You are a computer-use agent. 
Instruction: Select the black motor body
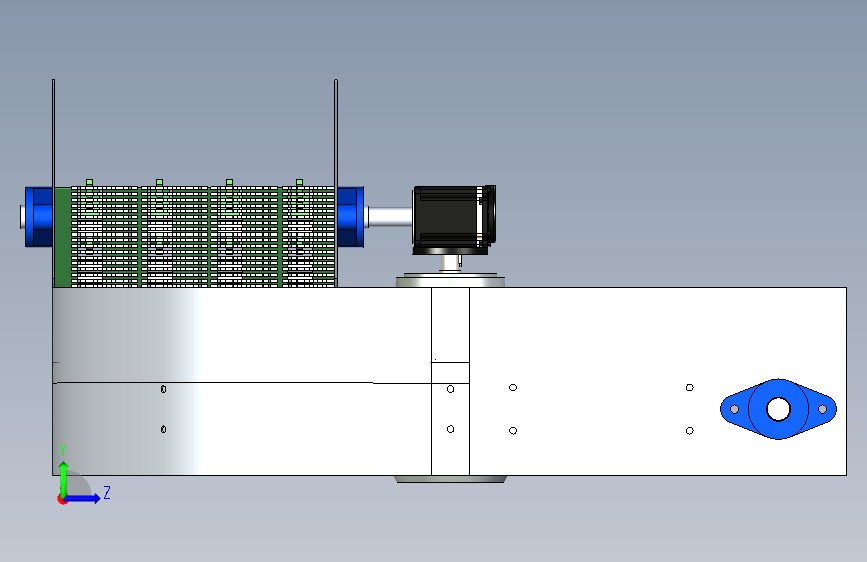[446, 217]
